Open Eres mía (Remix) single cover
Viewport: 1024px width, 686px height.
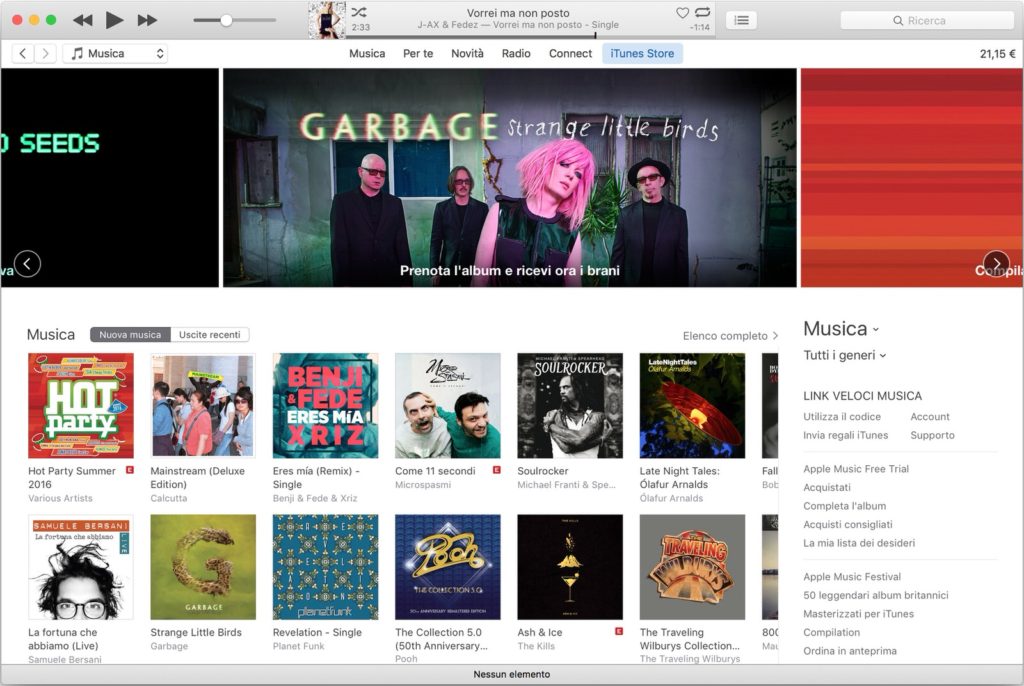click(x=325, y=406)
